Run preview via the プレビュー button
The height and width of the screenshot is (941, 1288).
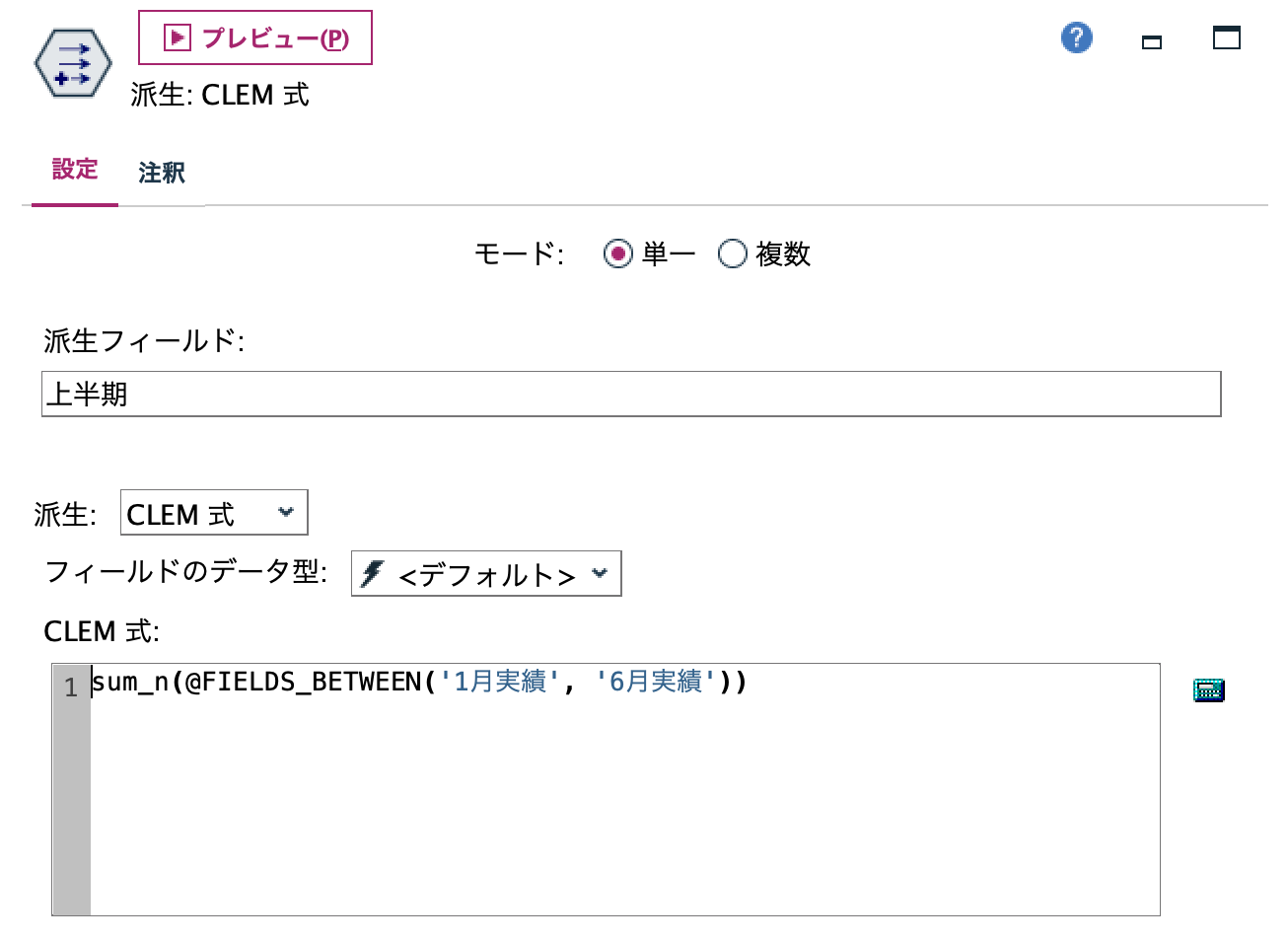tap(254, 36)
